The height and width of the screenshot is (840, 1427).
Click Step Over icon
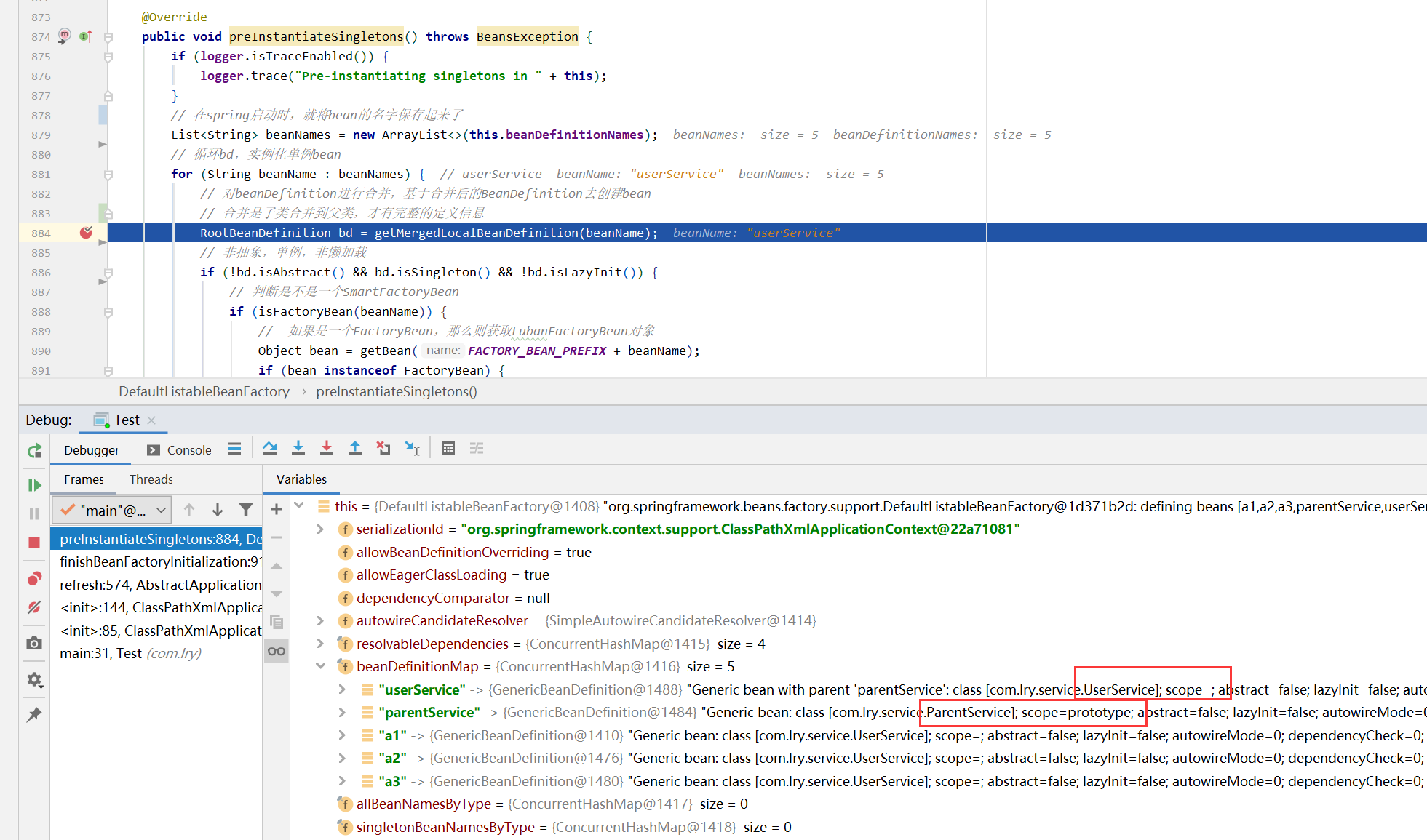coord(270,449)
